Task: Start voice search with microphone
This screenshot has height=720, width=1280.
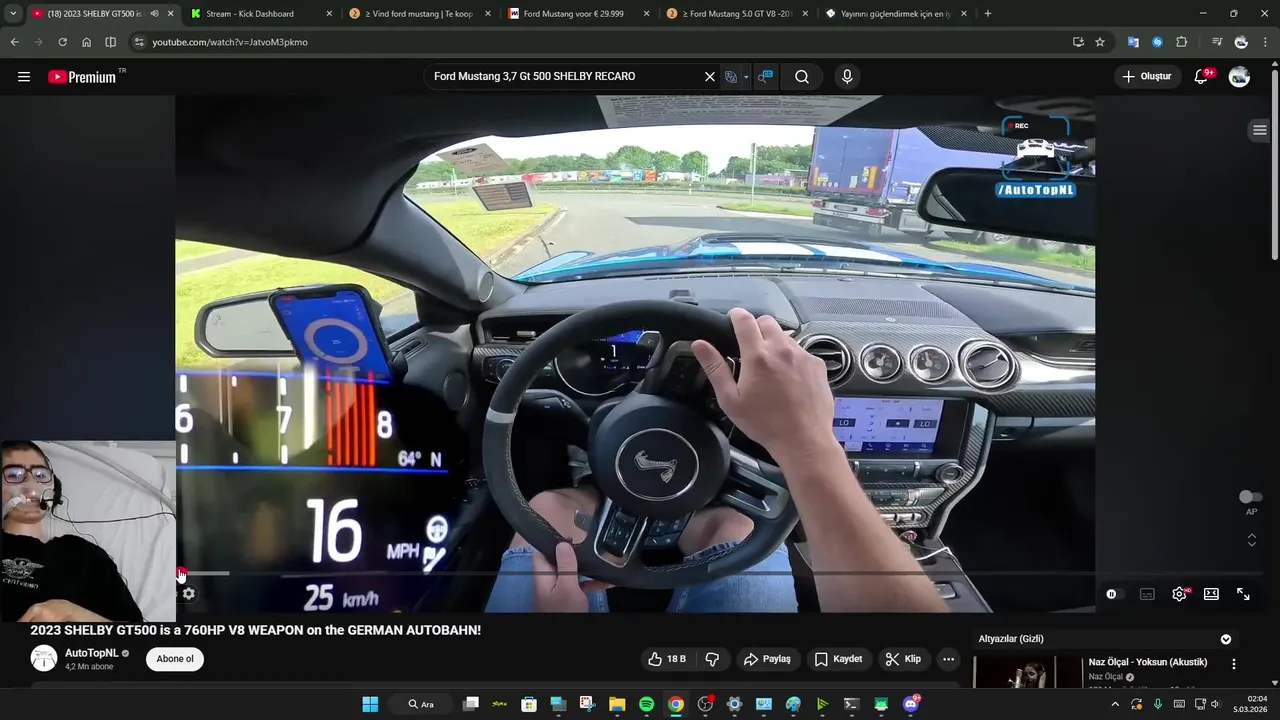Action: (847, 77)
